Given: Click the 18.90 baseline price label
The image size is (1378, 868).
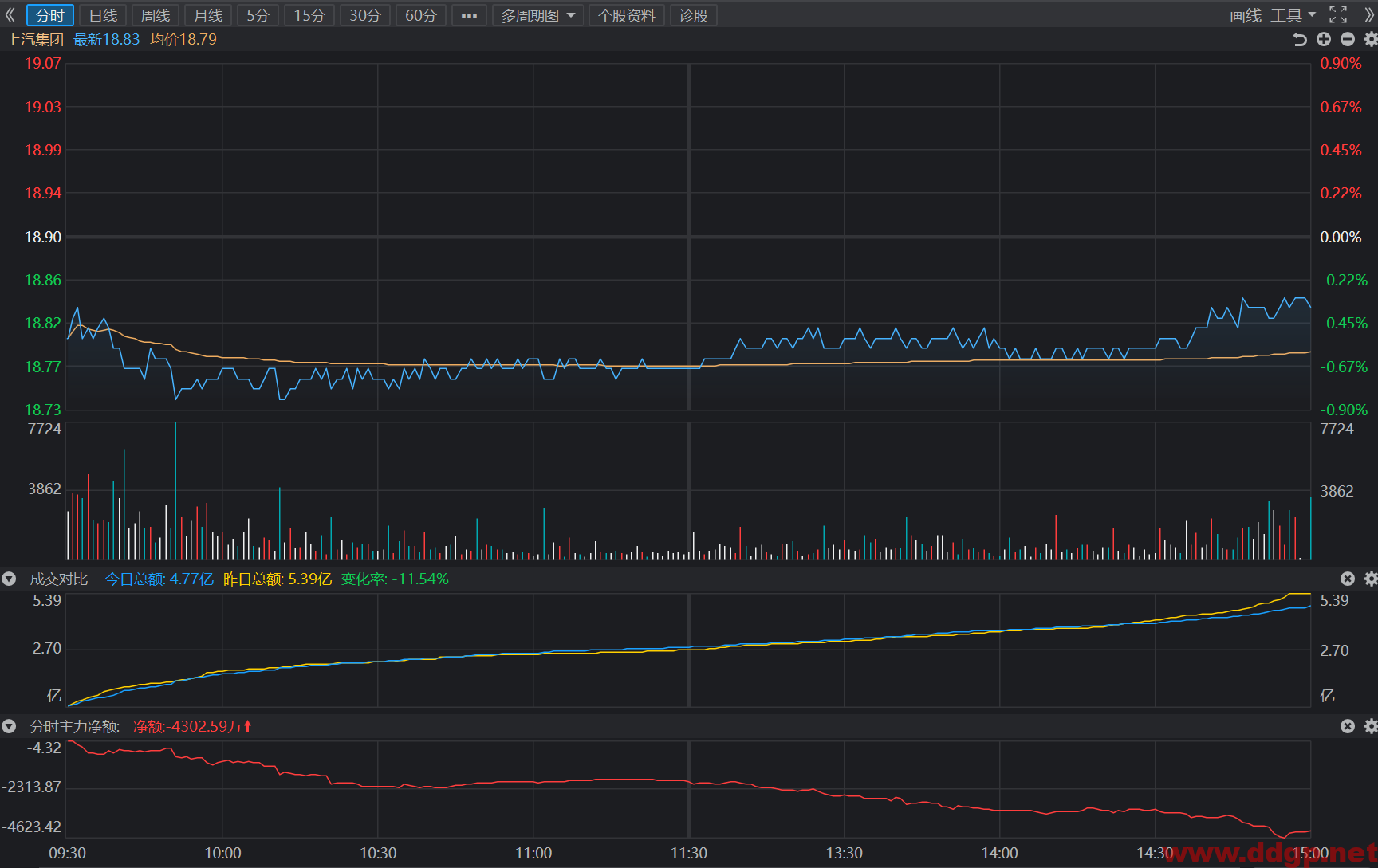Looking at the screenshot, I should point(43,237).
